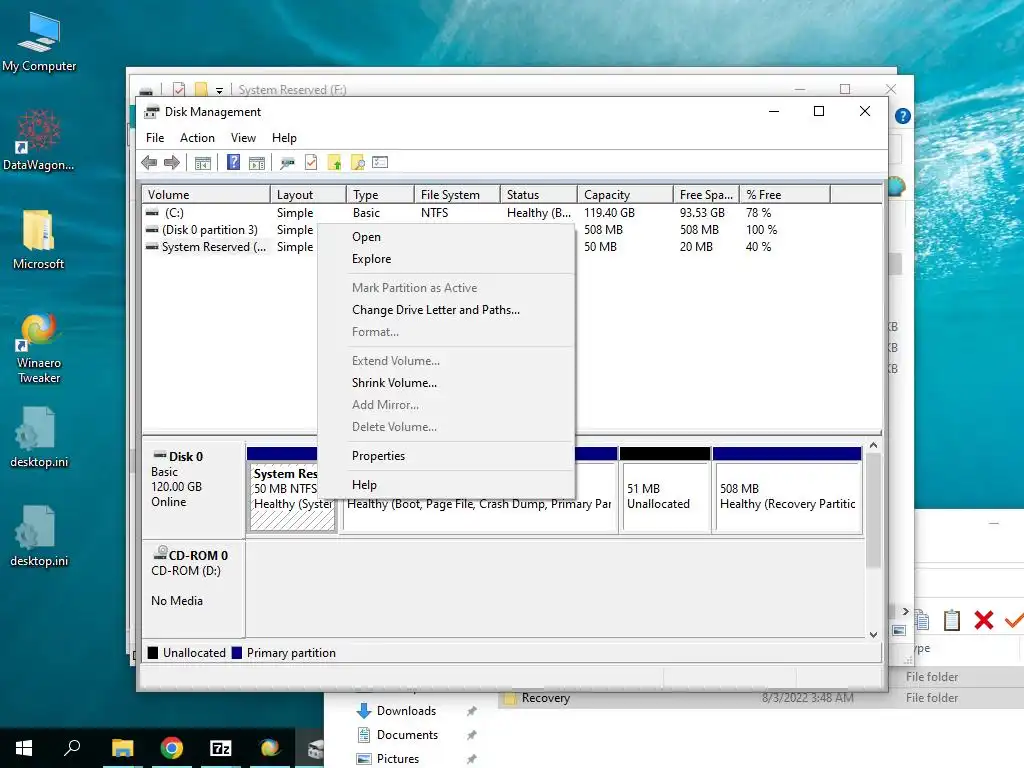1024x768 pixels.
Task: Select Change Drive Letter and Paths
Action: (446, 310)
